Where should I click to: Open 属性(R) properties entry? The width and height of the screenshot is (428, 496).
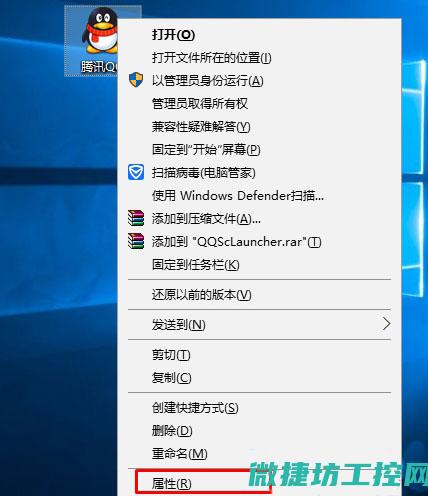(172, 483)
